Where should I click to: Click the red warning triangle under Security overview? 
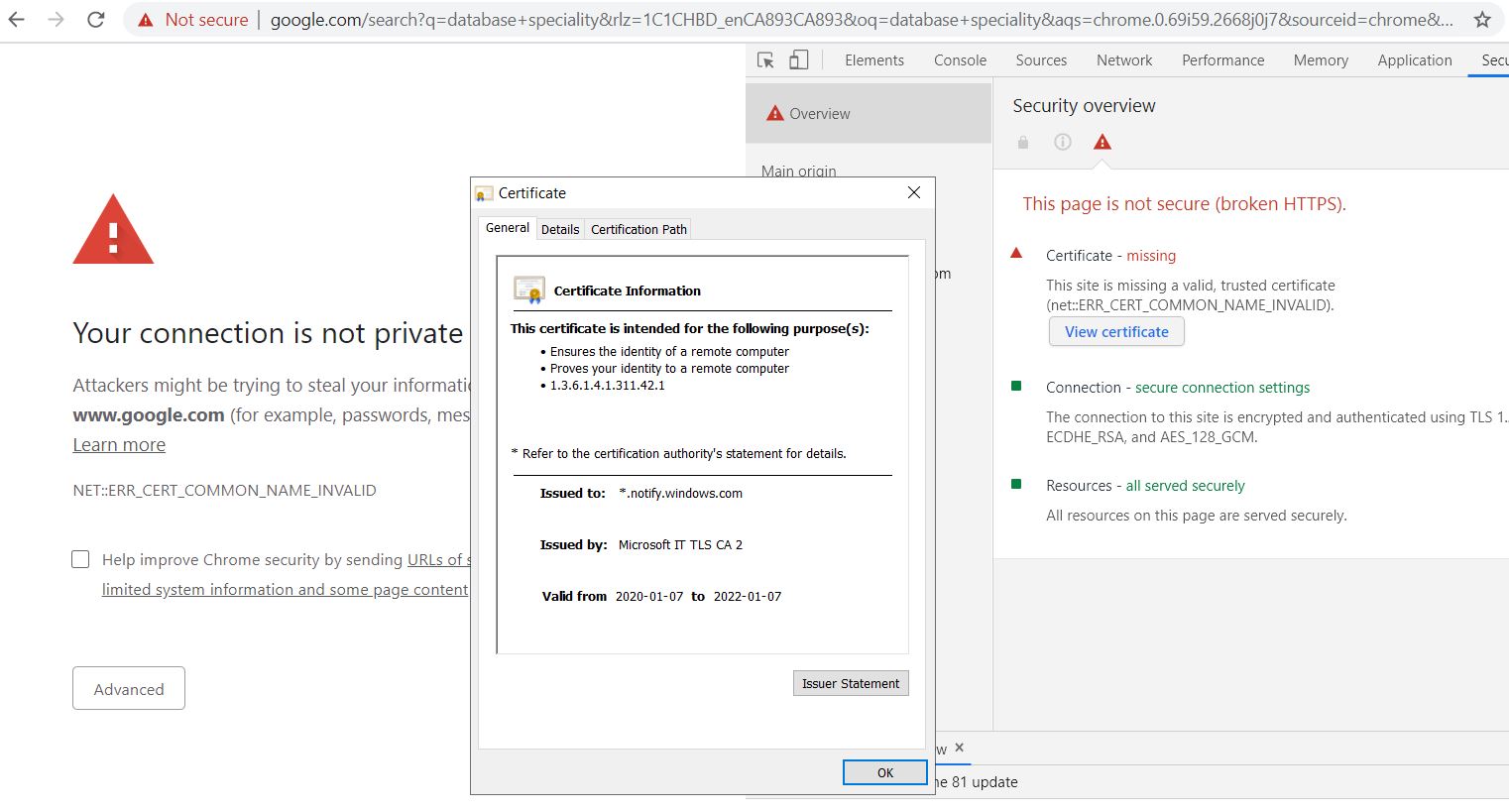[x=1102, y=142]
